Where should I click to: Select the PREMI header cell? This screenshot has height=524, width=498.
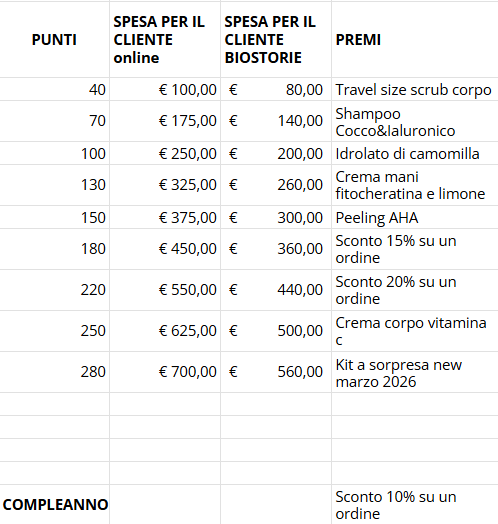click(415, 40)
